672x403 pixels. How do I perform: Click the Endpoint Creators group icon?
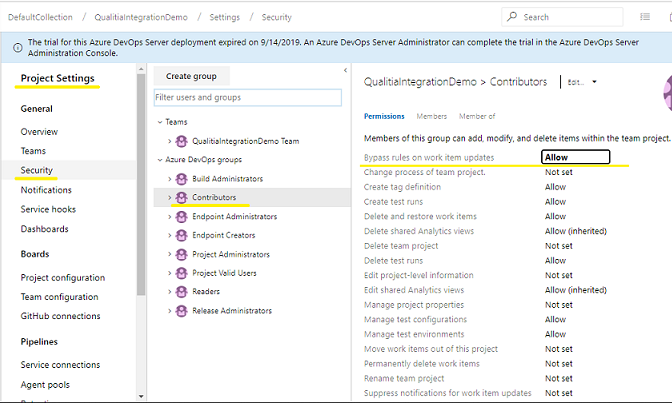(x=182, y=235)
